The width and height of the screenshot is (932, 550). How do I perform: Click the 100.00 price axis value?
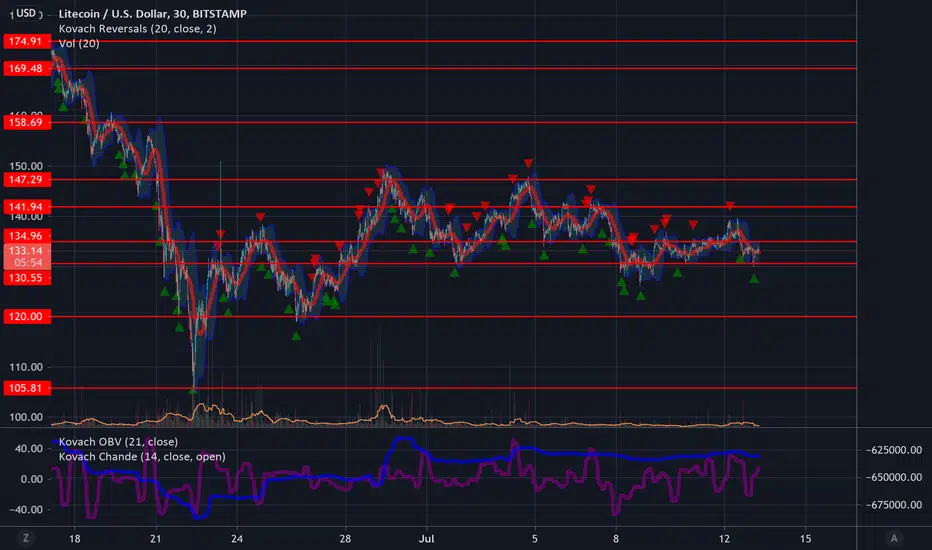pos(26,417)
